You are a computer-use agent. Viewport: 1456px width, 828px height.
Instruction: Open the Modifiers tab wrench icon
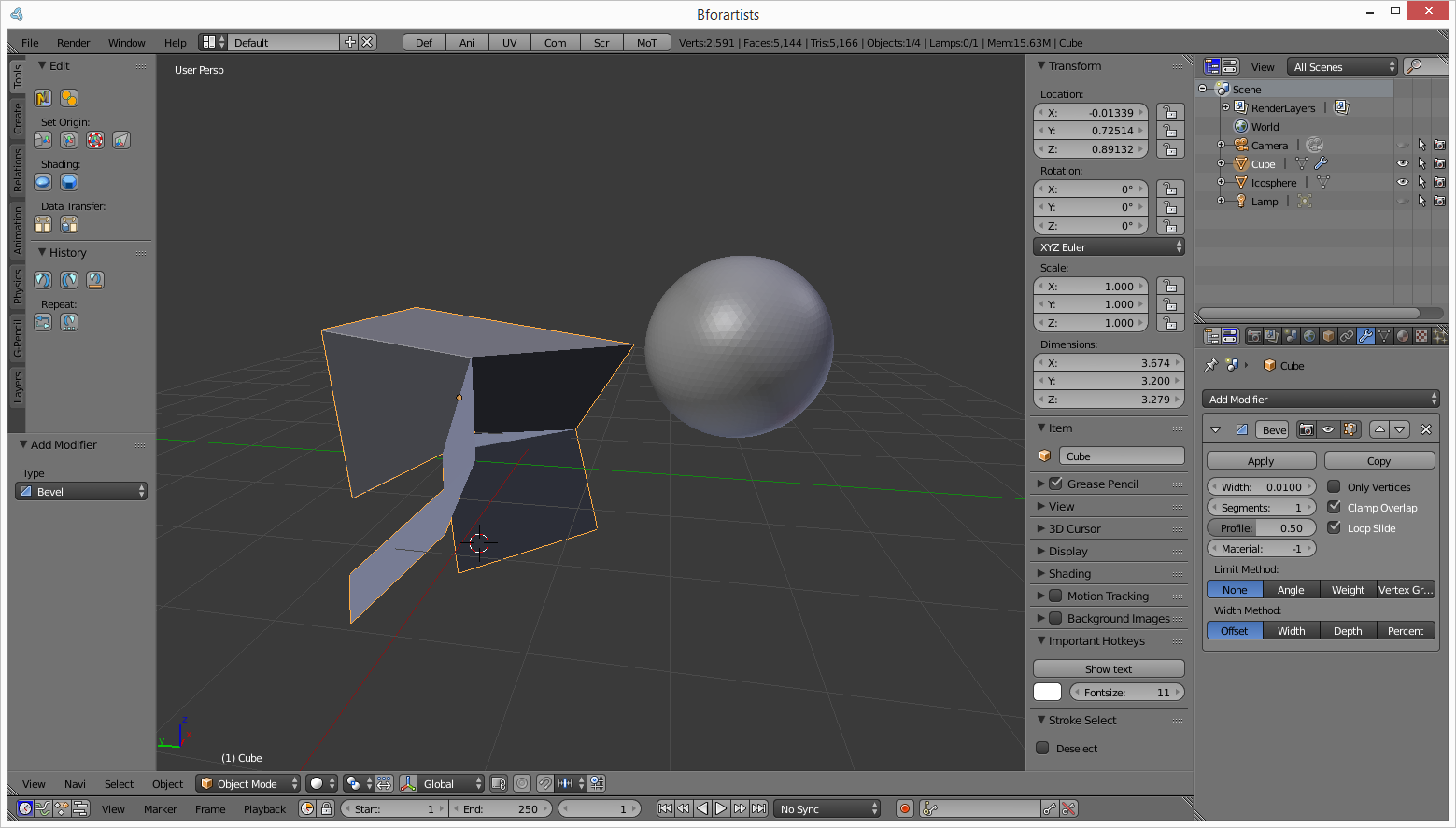point(1365,336)
